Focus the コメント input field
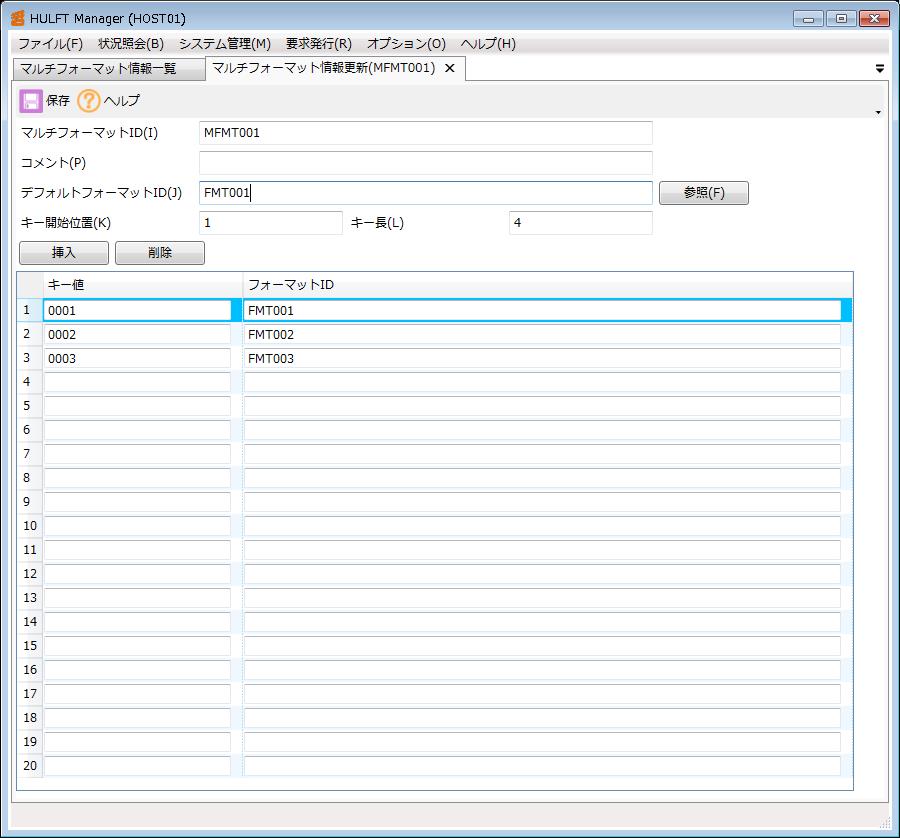 point(425,163)
